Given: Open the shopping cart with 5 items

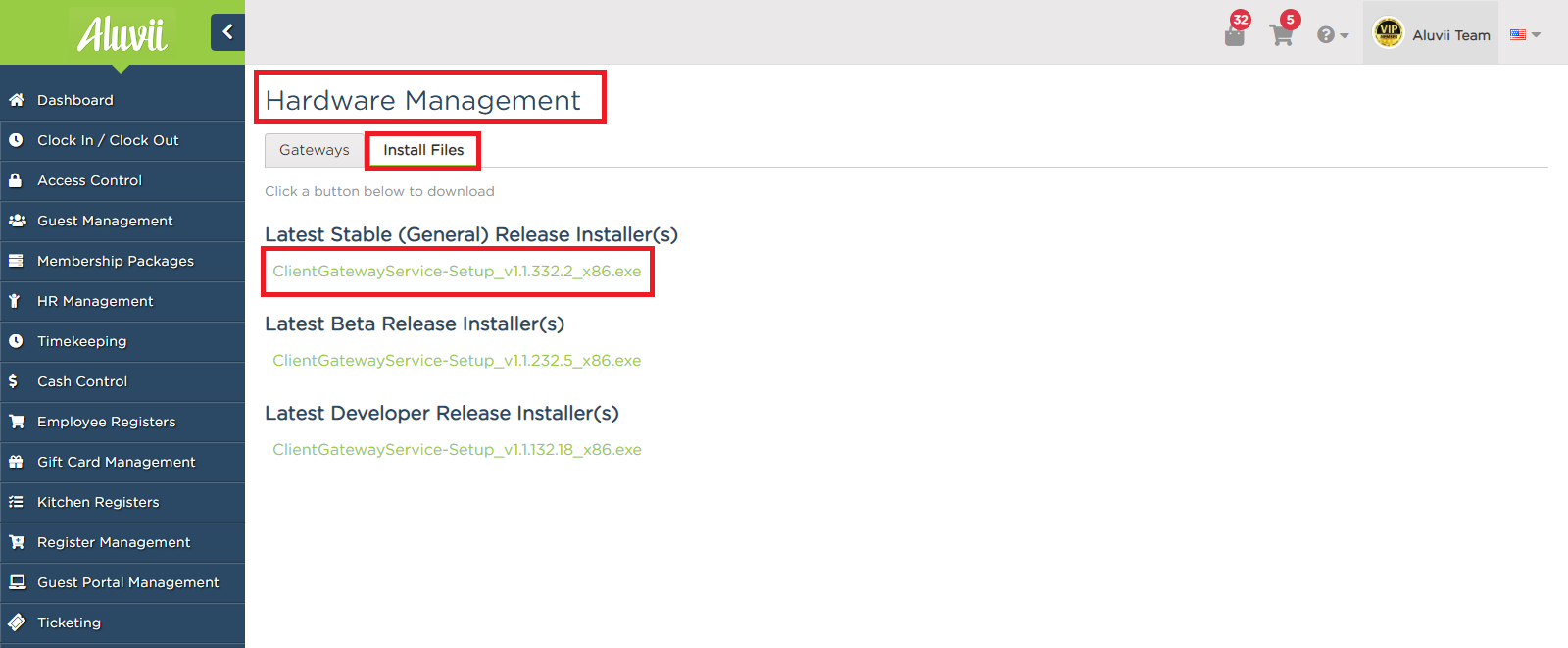Looking at the screenshot, I should (1281, 35).
